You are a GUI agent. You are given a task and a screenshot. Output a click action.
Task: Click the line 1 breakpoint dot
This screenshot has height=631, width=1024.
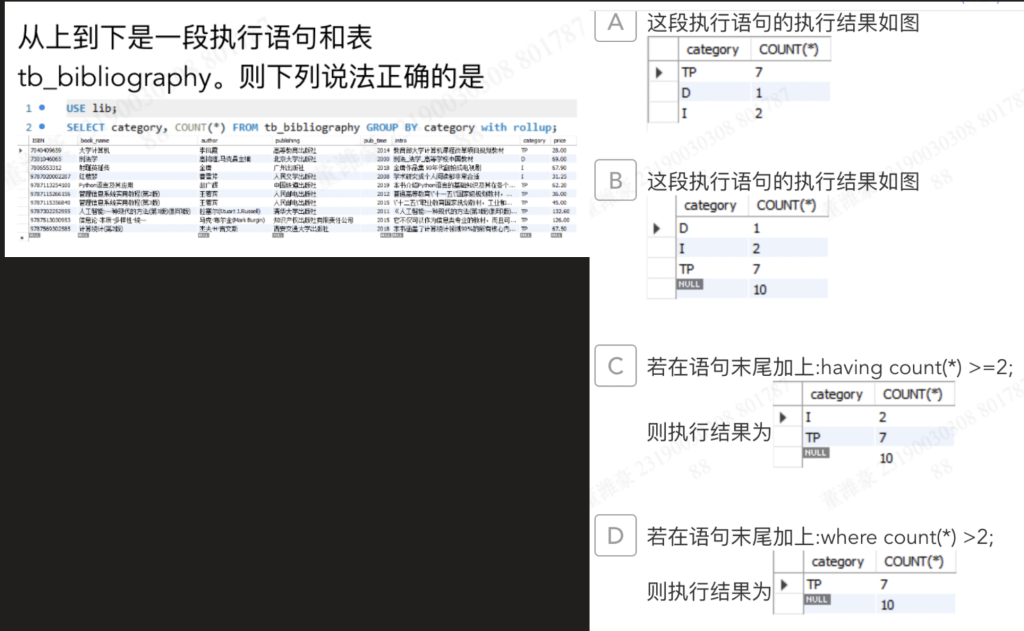[41, 108]
